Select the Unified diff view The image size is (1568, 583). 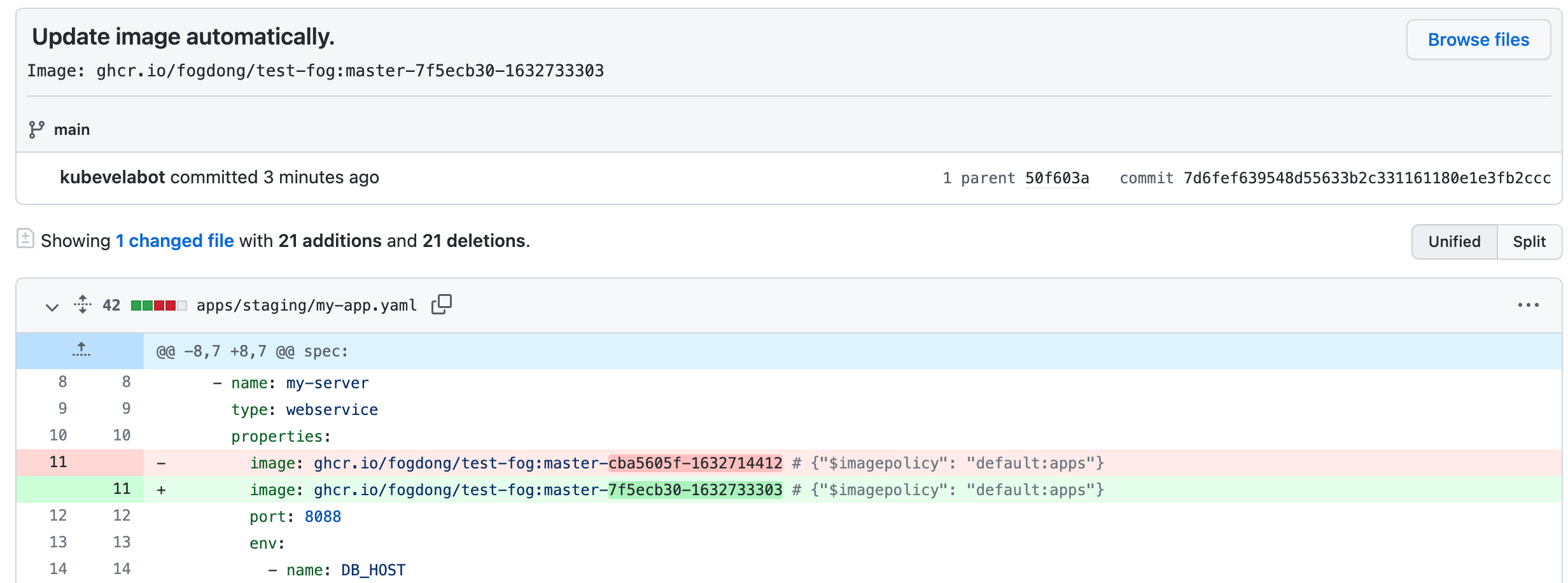[1454, 242]
